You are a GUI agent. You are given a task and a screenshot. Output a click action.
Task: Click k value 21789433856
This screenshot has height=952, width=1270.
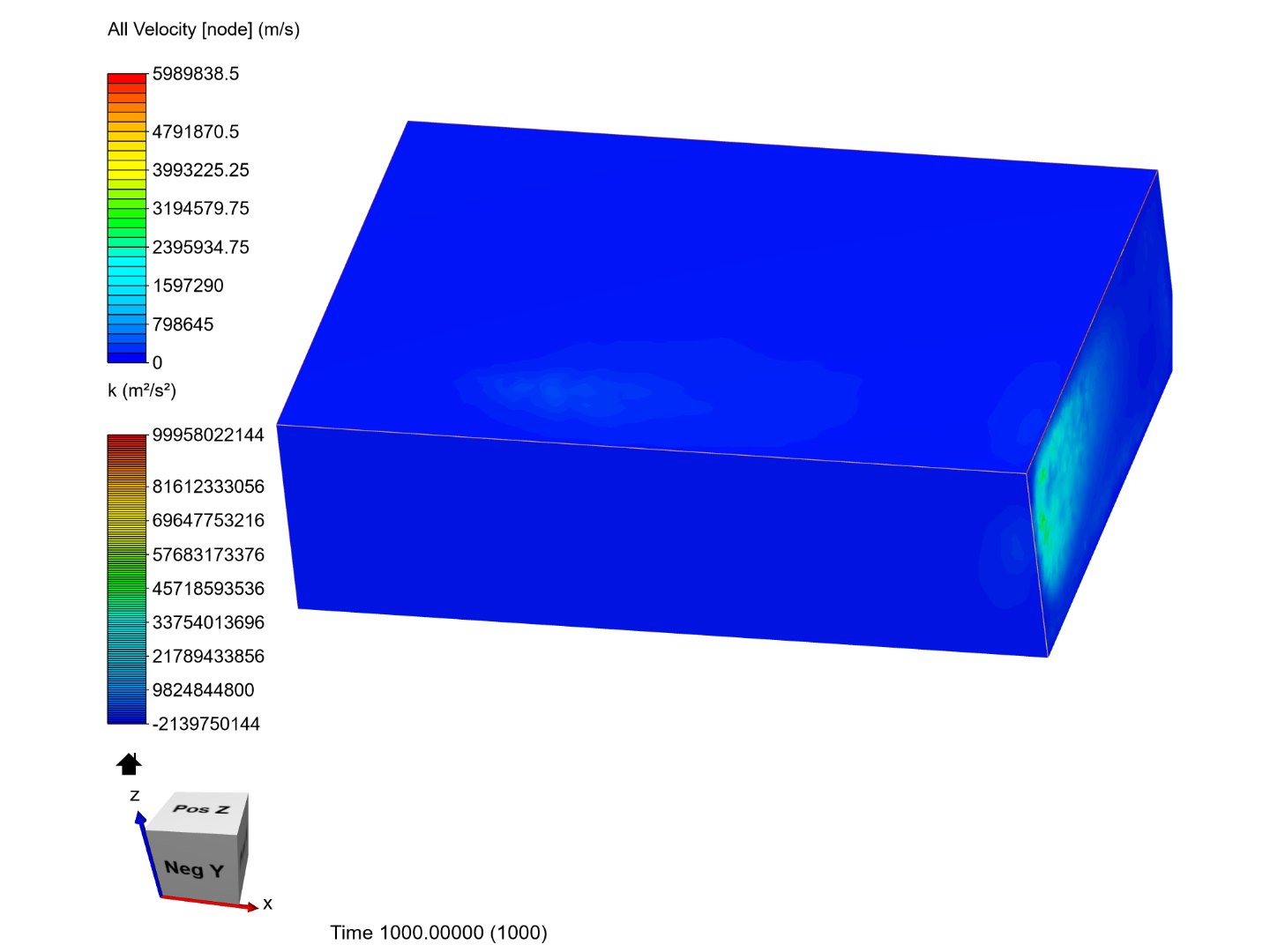click(x=208, y=656)
